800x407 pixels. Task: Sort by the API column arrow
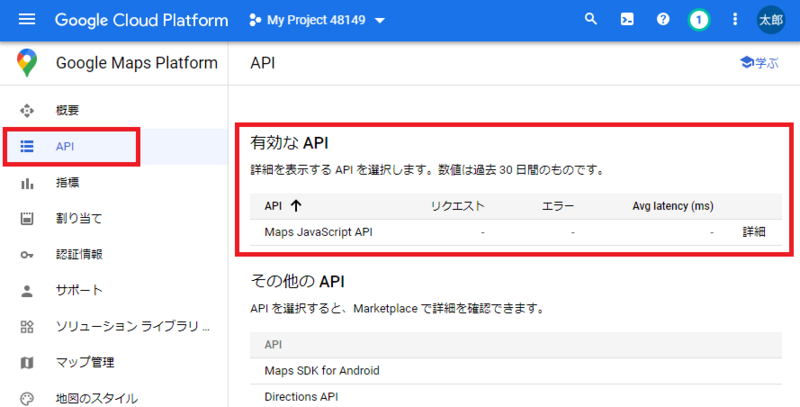pyautogui.click(x=296, y=206)
